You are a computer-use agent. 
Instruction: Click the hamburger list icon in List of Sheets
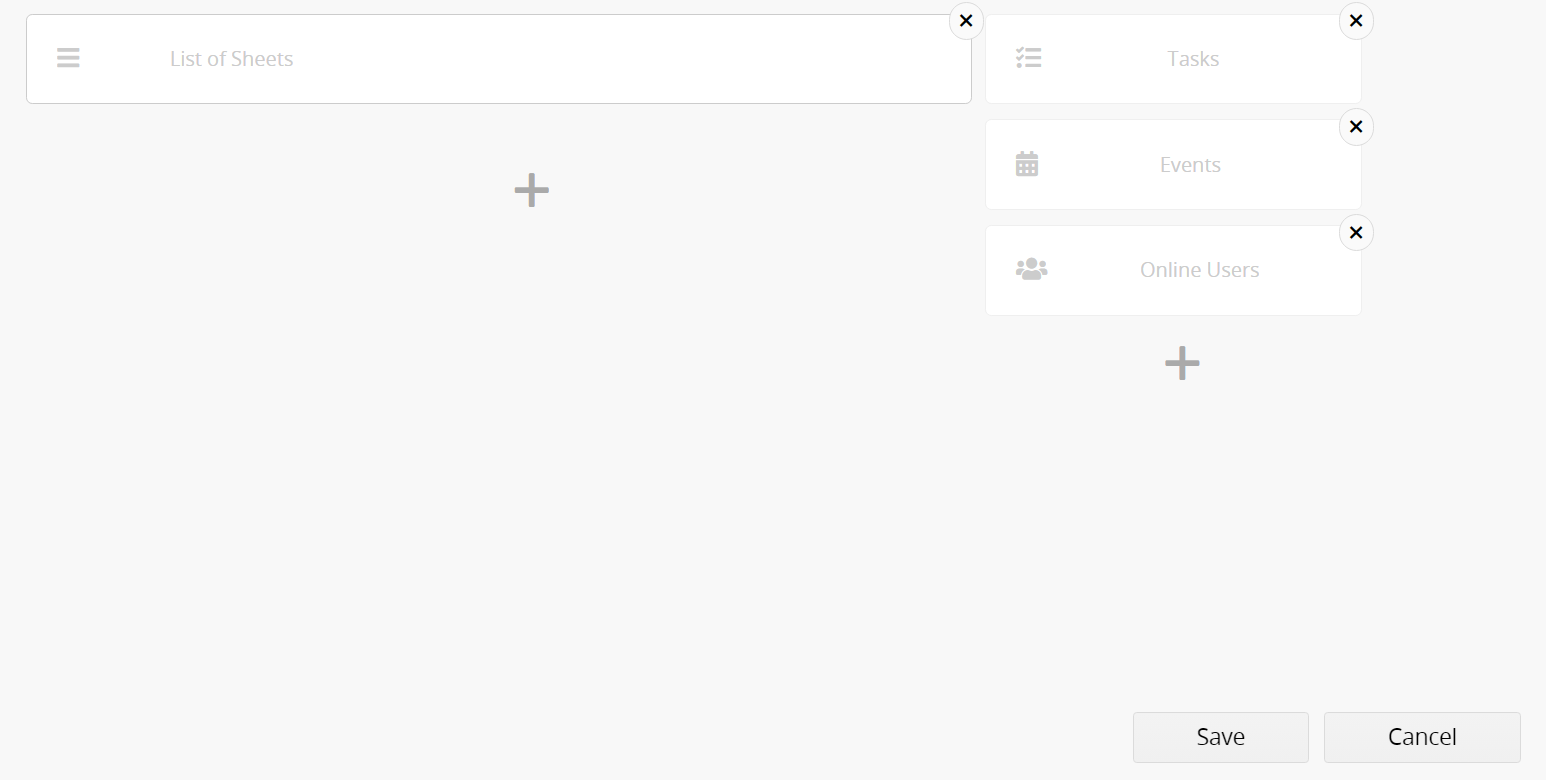(68, 58)
